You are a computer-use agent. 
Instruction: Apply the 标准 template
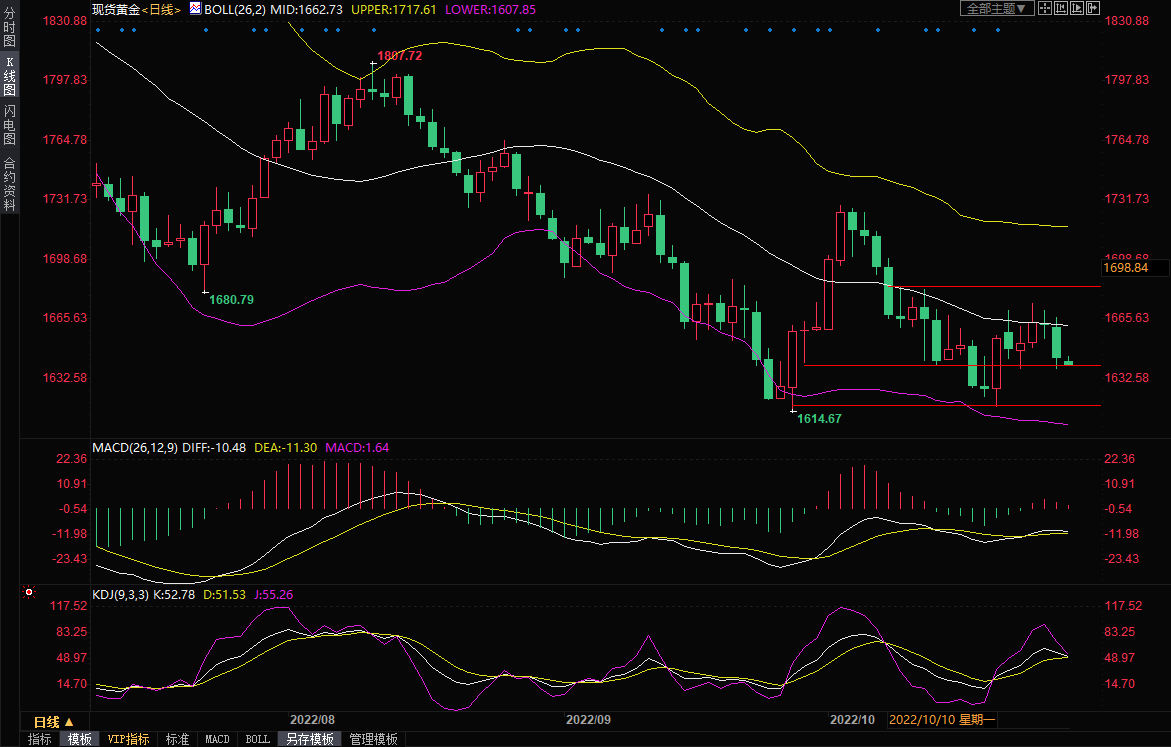[177, 739]
